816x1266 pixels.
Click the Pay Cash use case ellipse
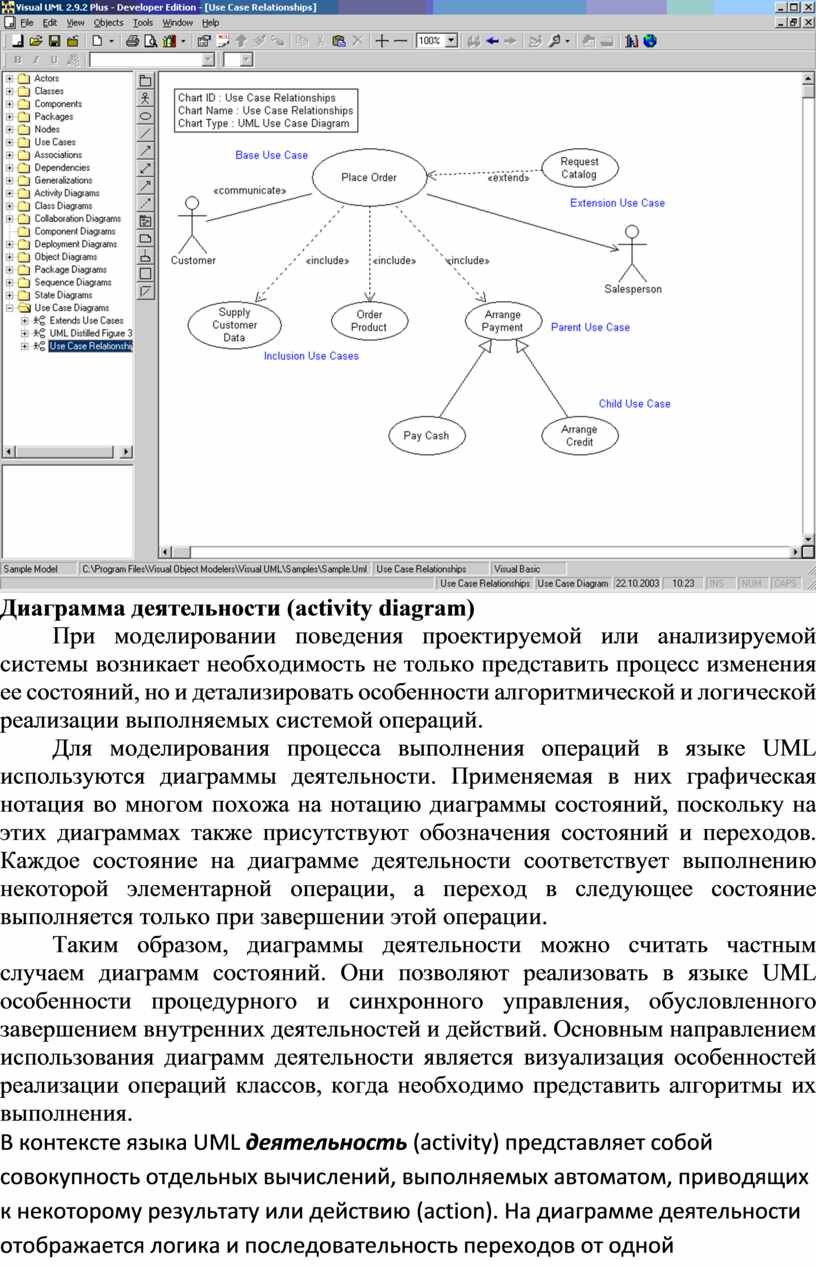[x=426, y=436]
